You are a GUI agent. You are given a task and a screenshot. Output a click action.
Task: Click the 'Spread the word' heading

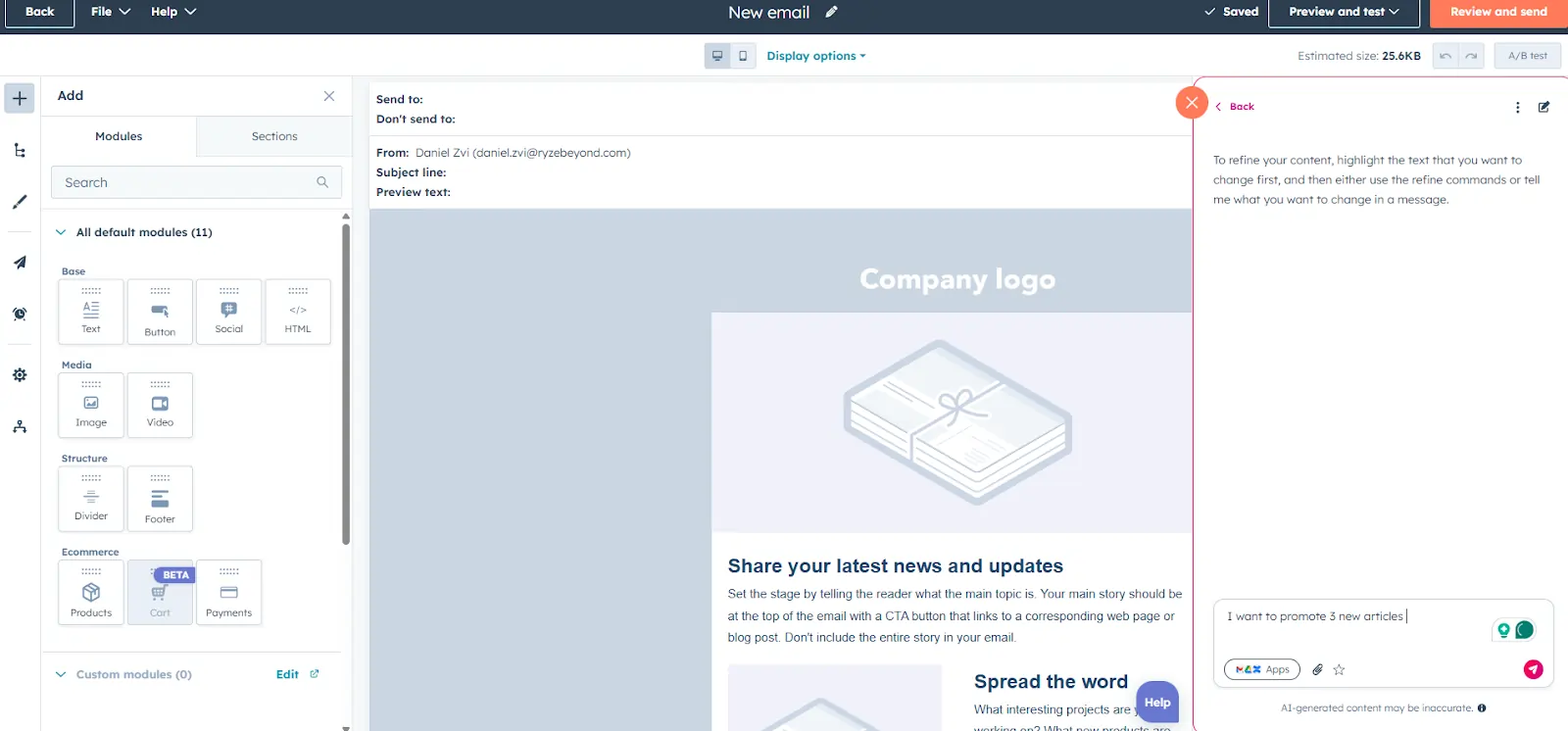click(x=1051, y=682)
